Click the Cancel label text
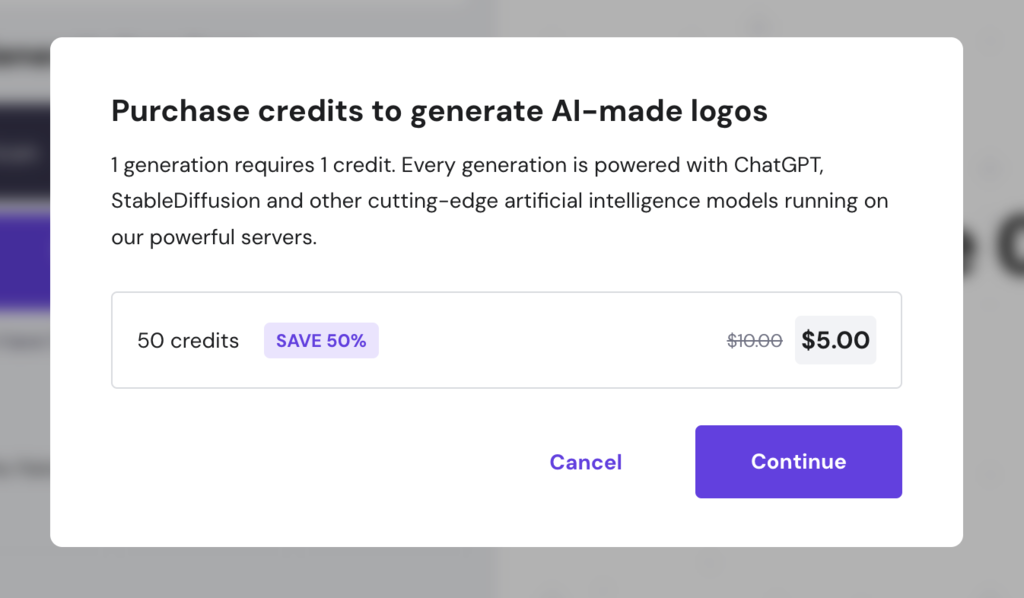 pyautogui.click(x=585, y=461)
